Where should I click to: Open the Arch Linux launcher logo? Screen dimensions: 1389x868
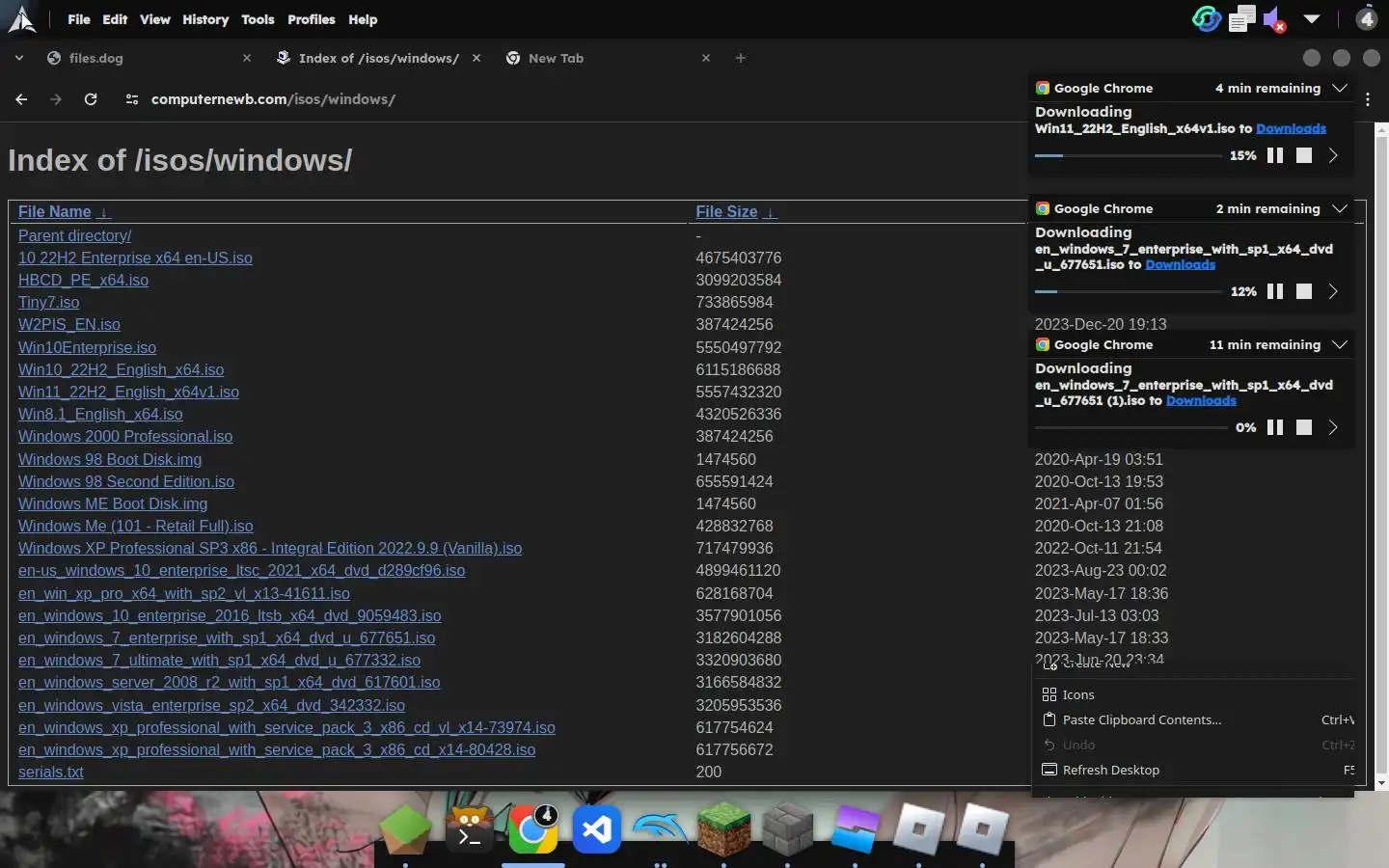(x=21, y=19)
